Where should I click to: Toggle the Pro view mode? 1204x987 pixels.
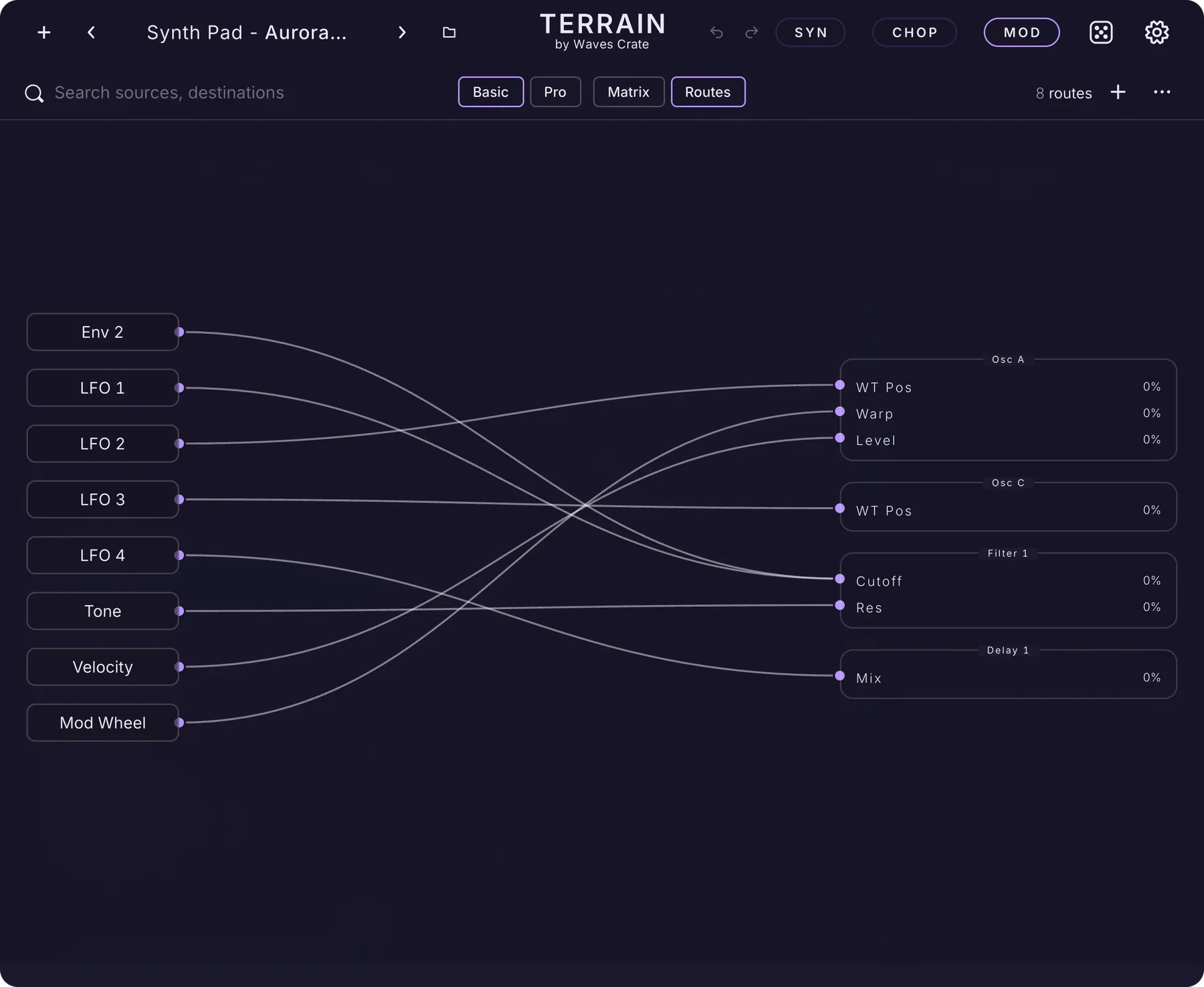pos(555,92)
